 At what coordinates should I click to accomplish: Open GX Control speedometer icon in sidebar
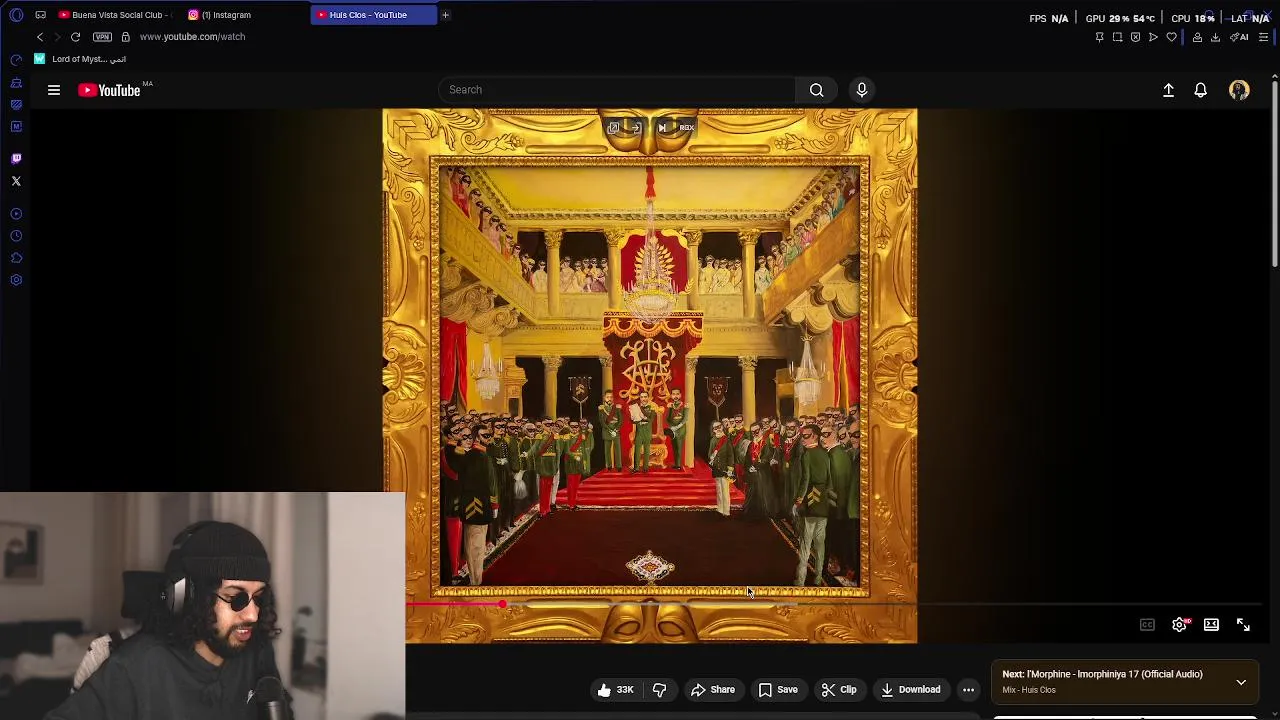click(16, 60)
